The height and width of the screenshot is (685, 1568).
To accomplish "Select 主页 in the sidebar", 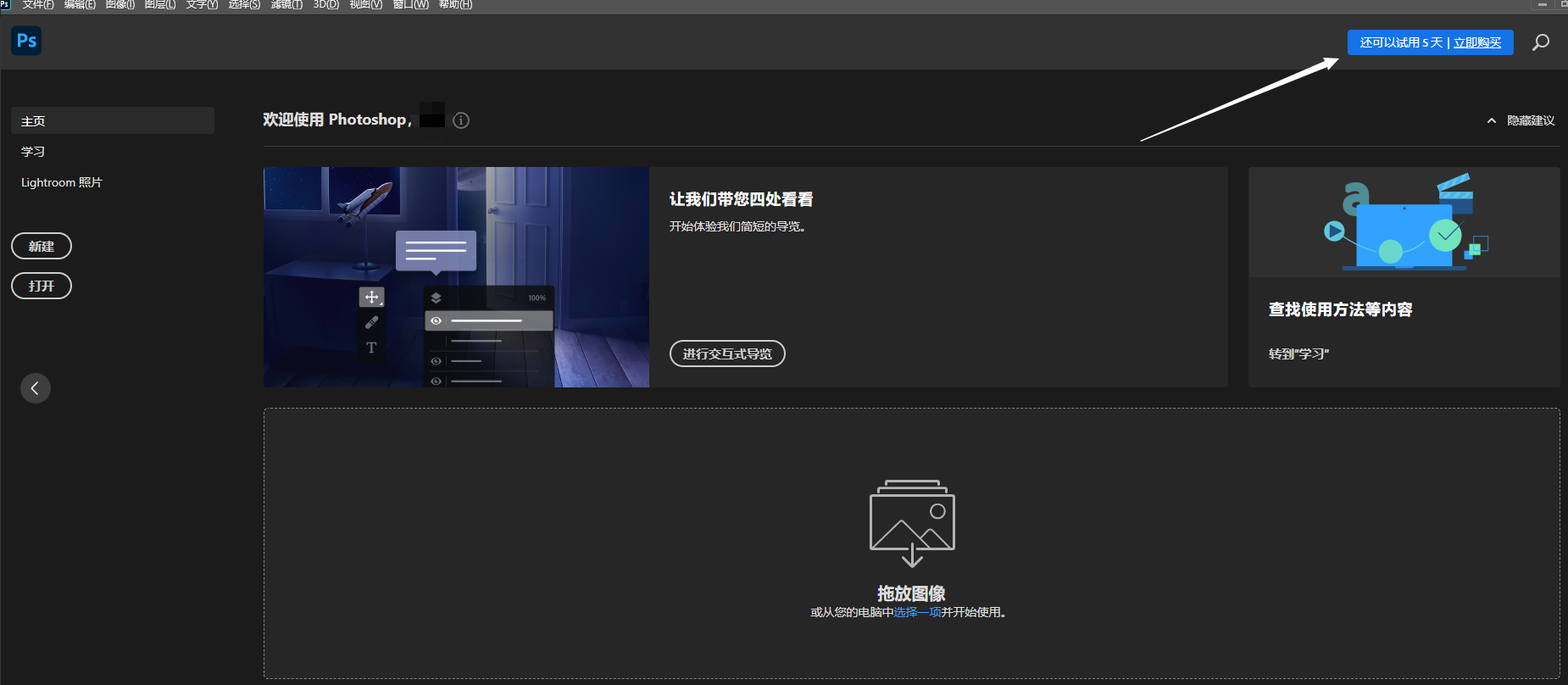I will (113, 120).
